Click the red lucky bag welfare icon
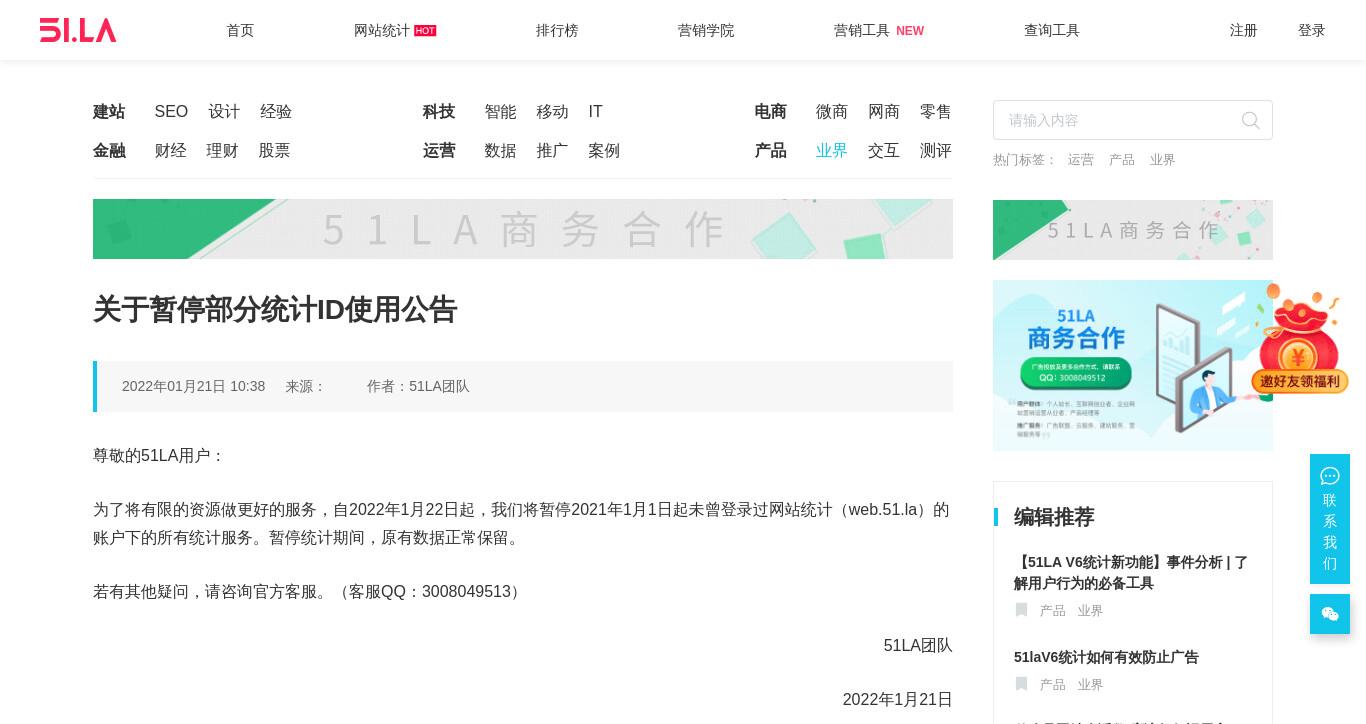Viewport: 1366px width, 724px height. coord(1299,339)
